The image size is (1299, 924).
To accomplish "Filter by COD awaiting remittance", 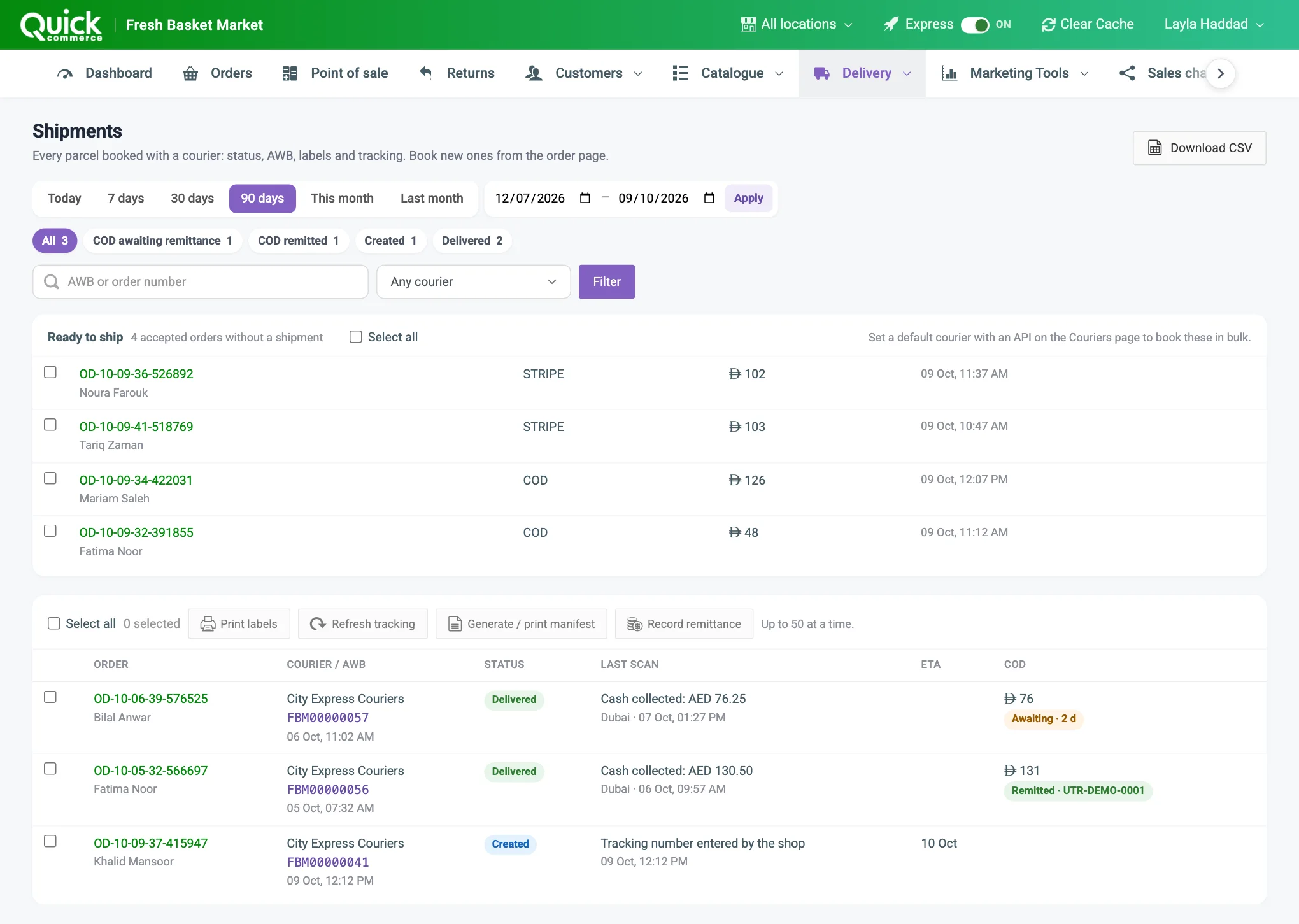I will point(162,241).
